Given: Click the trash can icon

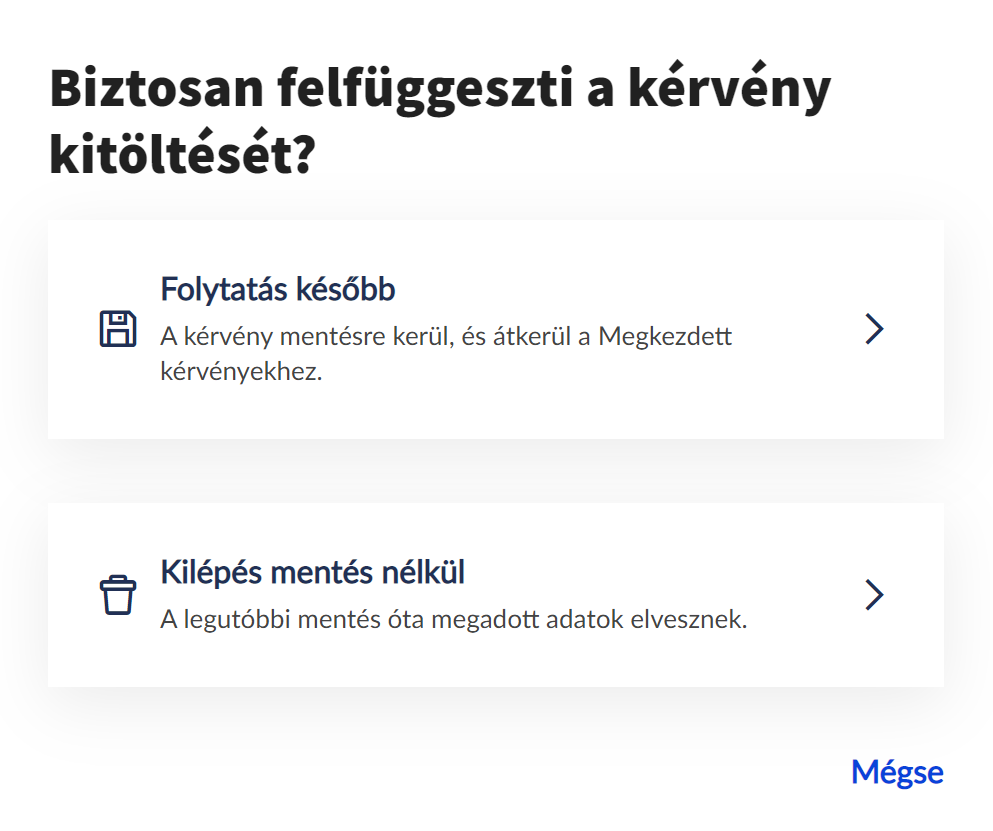Looking at the screenshot, I should [x=117, y=595].
